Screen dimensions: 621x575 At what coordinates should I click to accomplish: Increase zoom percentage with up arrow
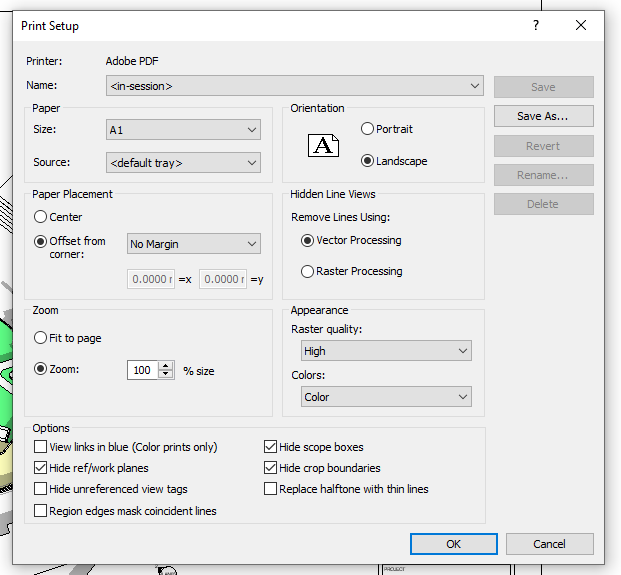click(166, 366)
